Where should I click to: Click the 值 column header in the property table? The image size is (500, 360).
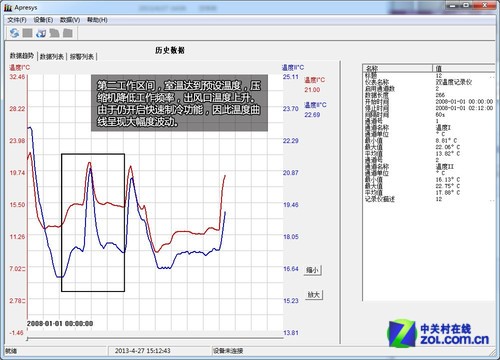pyautogui.click(x=464, y=68)
